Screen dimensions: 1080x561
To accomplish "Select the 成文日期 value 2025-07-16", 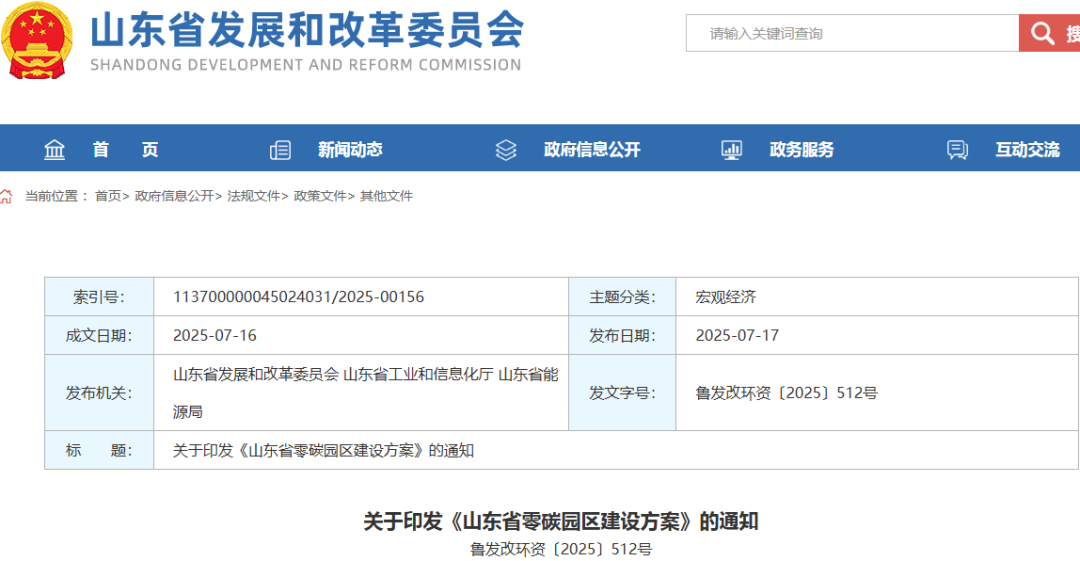I will coord(215,336).
